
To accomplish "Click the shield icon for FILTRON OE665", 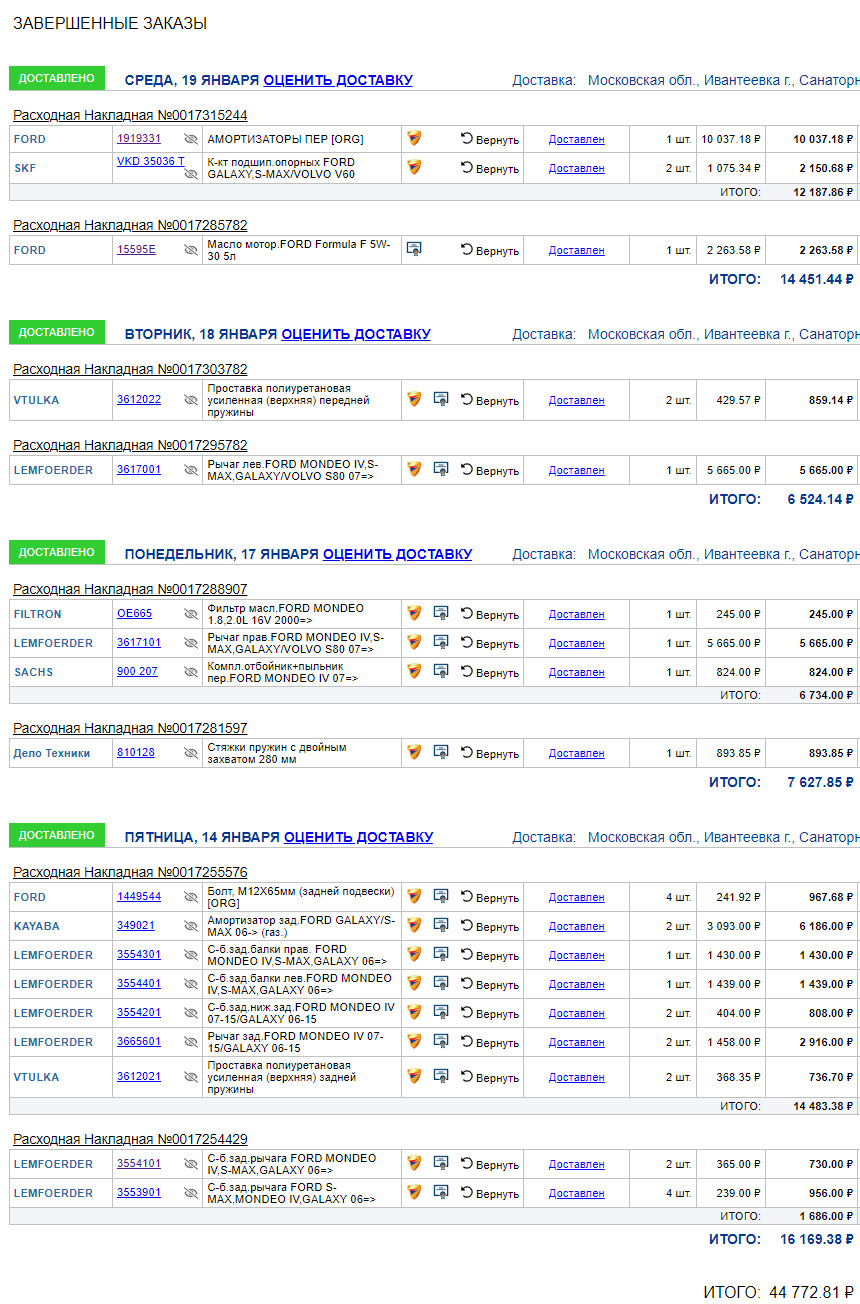I will [414, 613].
